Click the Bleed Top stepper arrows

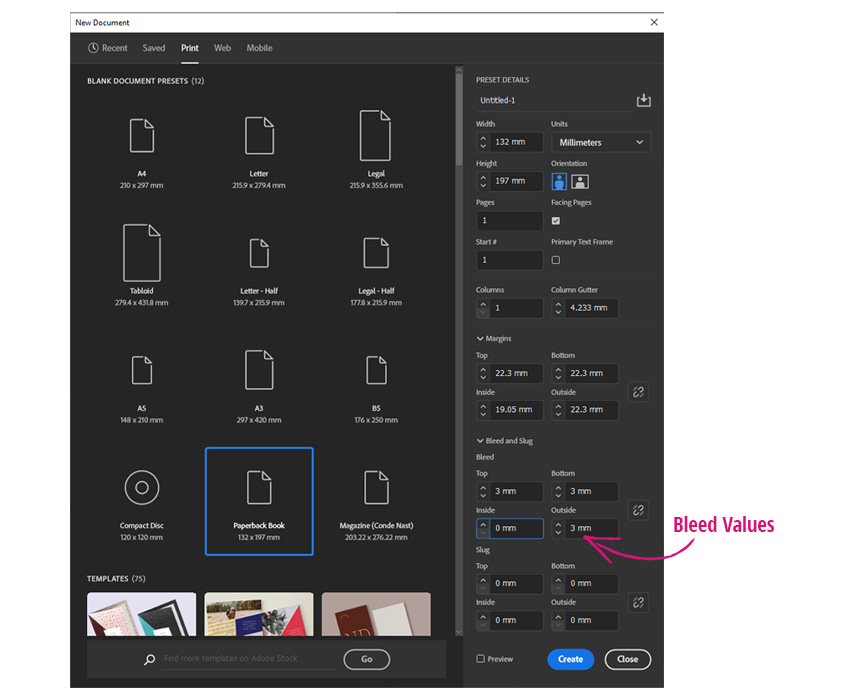click(483, 491)
